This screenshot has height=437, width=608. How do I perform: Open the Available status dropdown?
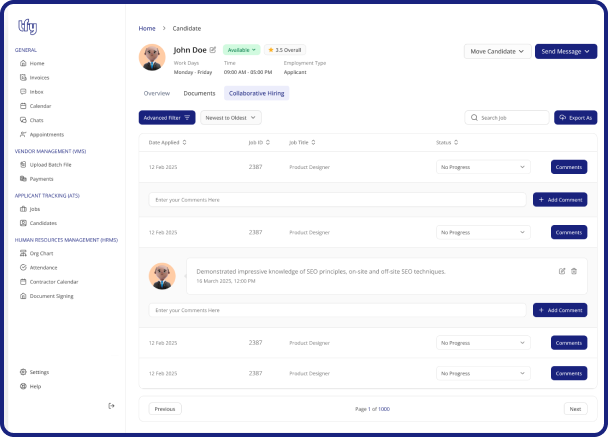pyautogui.click(x=242, y=50)
